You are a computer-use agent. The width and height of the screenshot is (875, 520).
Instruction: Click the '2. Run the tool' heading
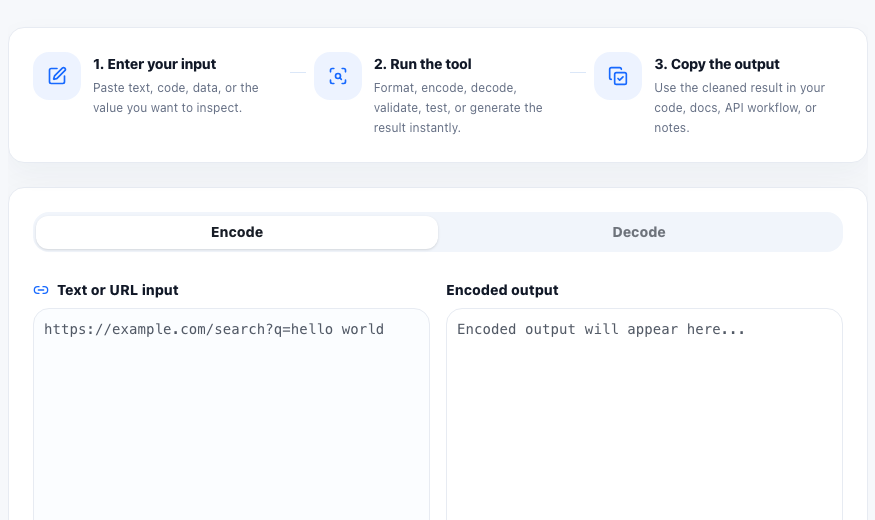422,64
